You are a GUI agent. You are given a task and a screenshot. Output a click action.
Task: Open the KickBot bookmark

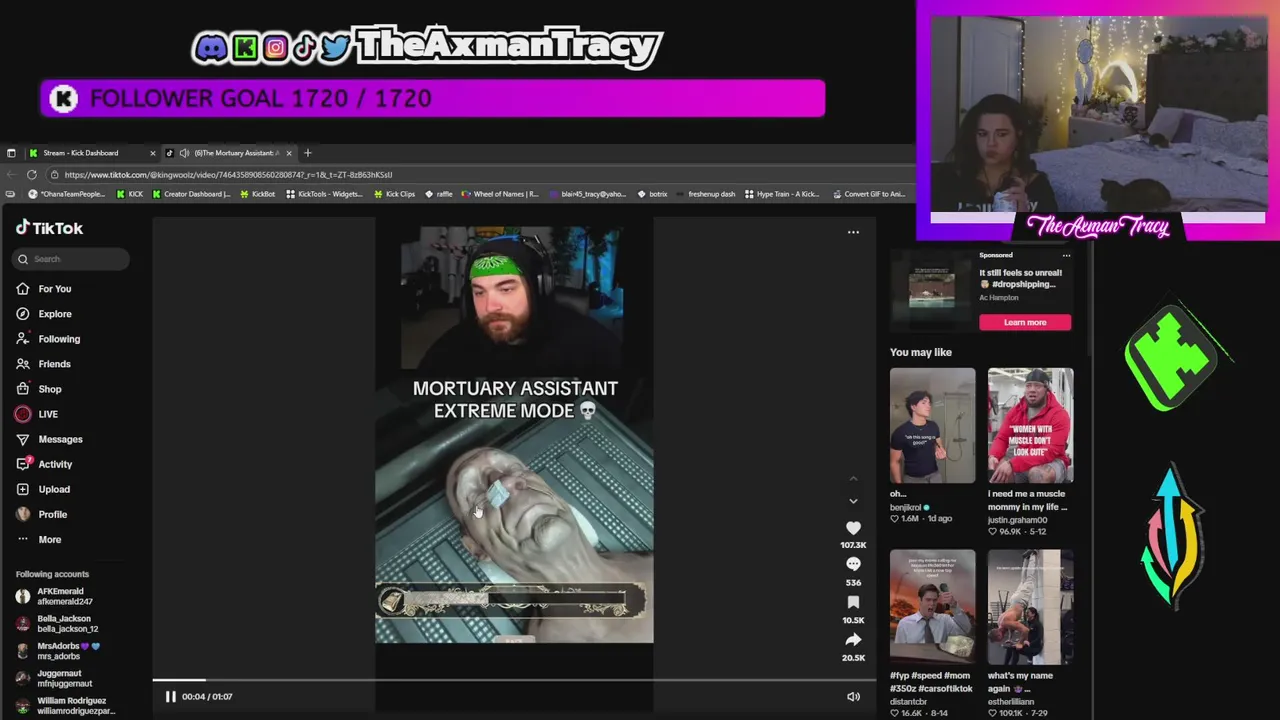257,194
